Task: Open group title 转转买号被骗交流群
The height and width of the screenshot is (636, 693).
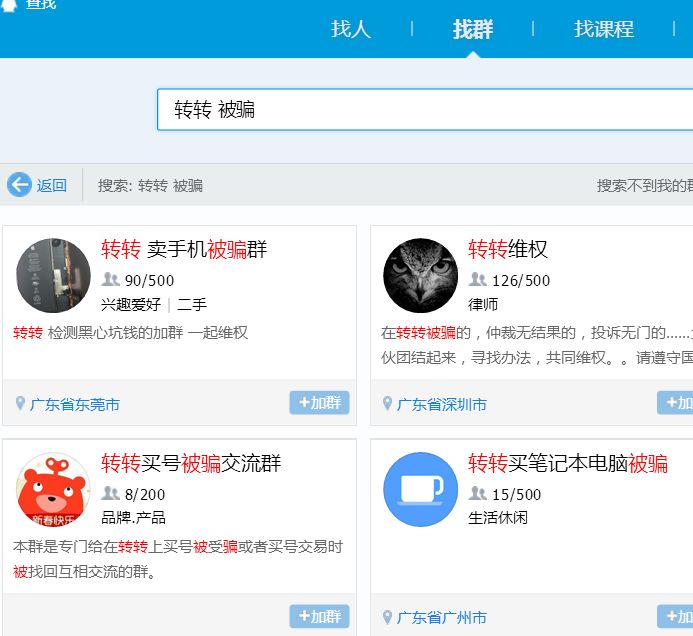Action: click(x=191, y=463)
